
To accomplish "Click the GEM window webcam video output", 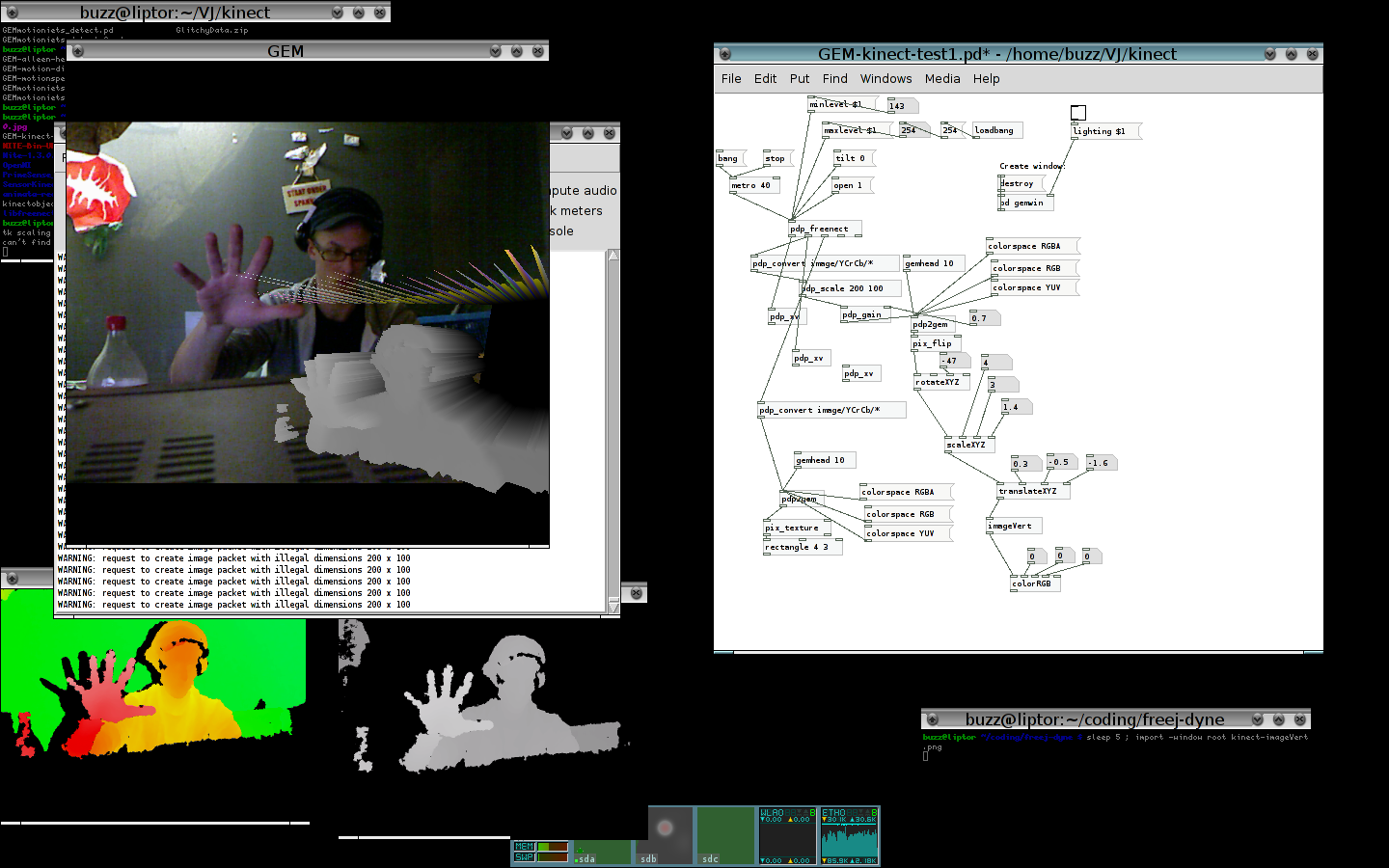I will click(307, 302).
